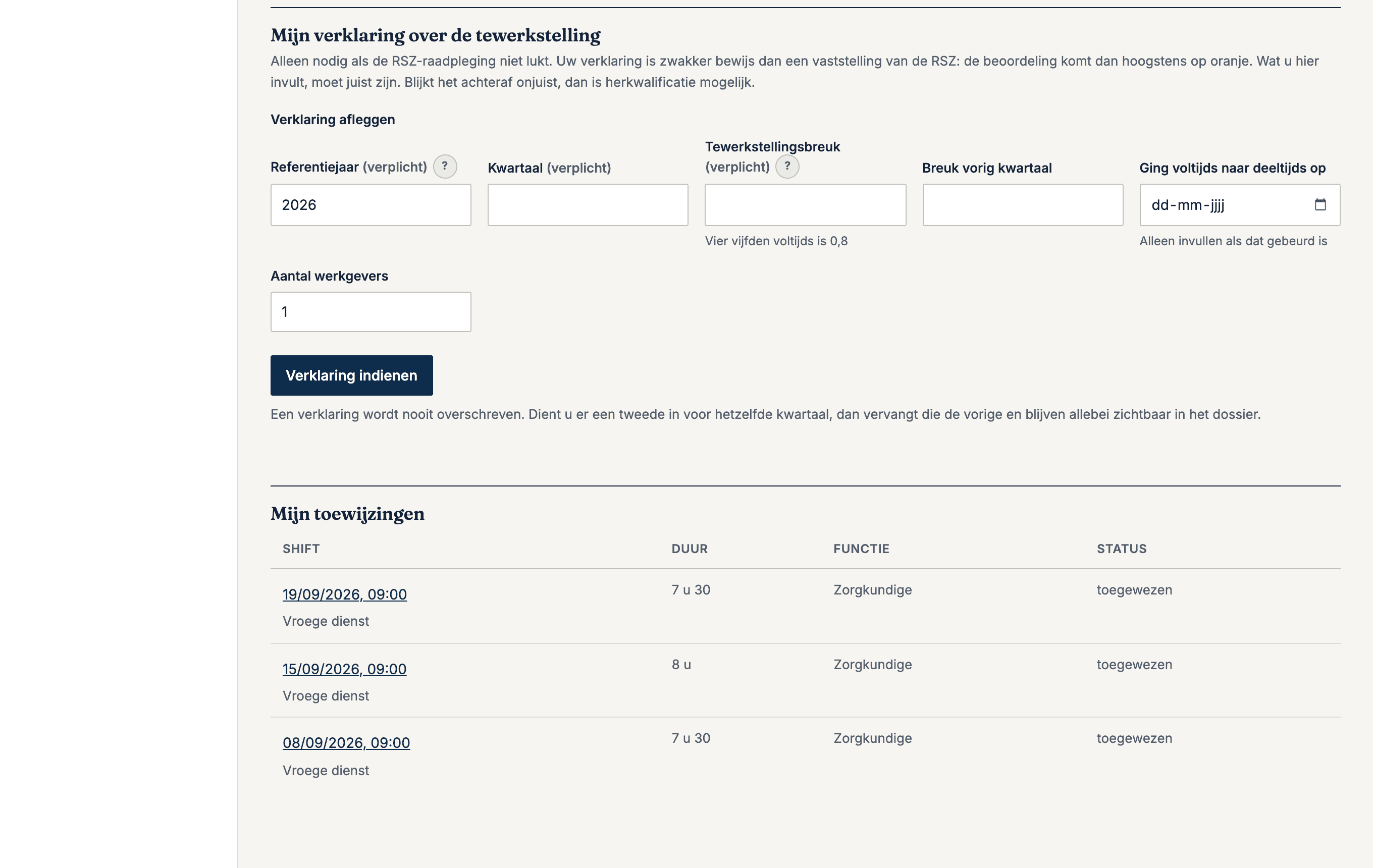Select the 'Kwartaal (verplicht)' label
The height and width of the screenshot is (868, 1373).
(549, 168)
